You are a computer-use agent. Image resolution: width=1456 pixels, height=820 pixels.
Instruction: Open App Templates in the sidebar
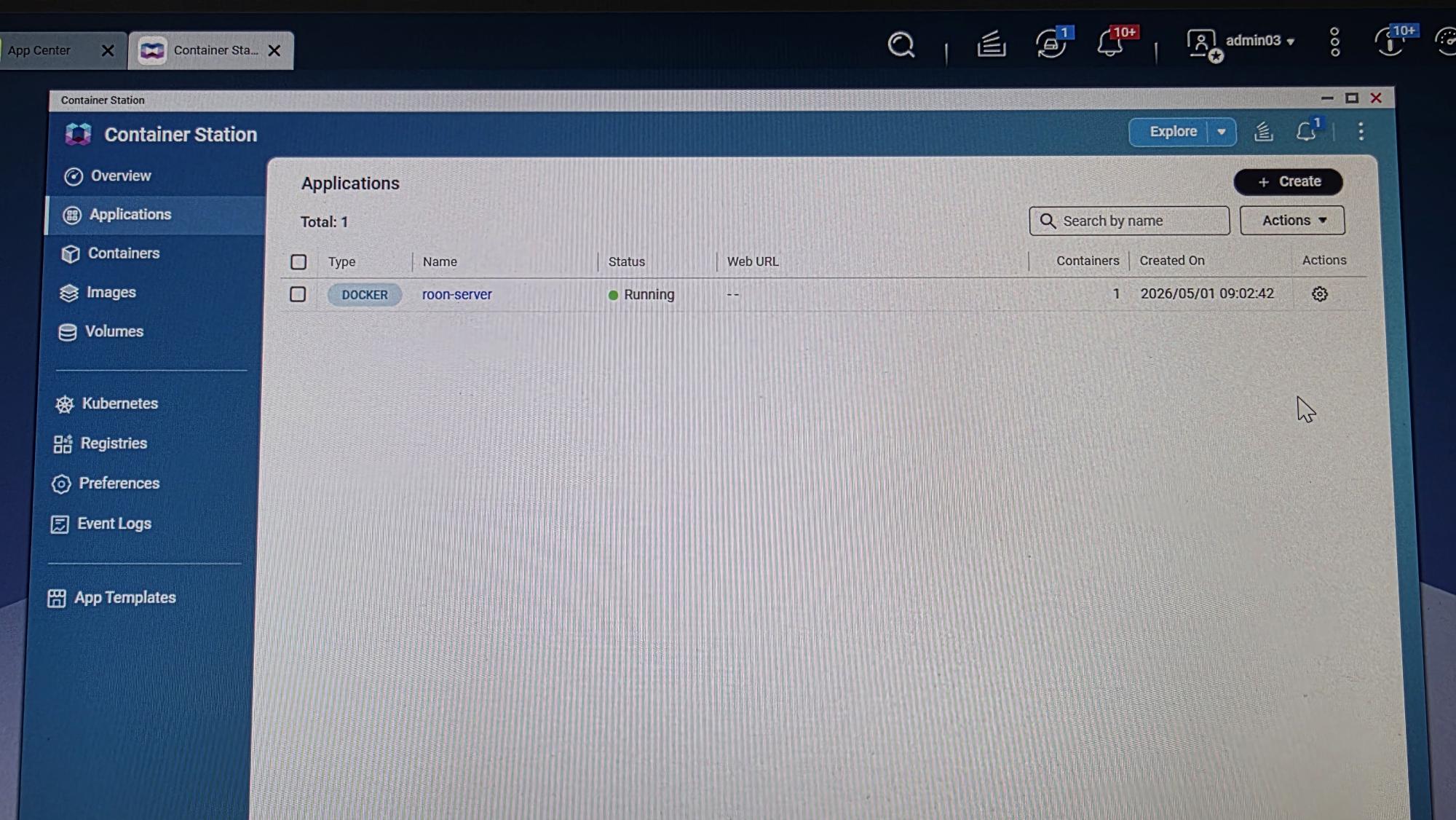125,598
